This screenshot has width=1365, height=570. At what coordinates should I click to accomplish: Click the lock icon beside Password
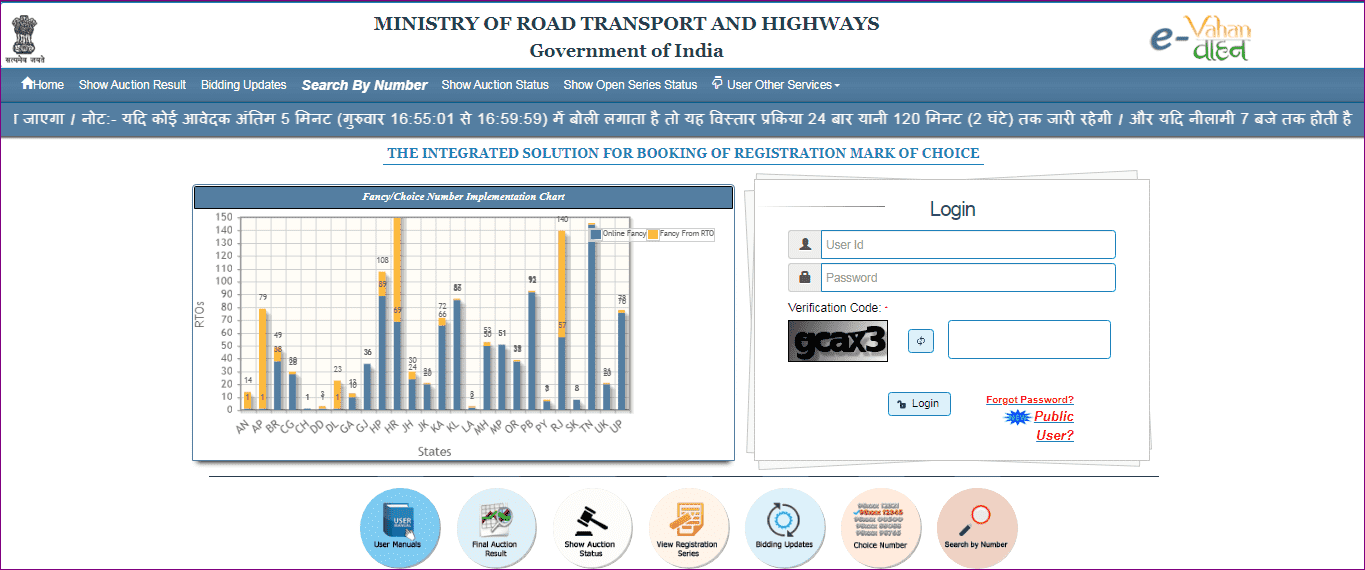[x=804, y=277]
